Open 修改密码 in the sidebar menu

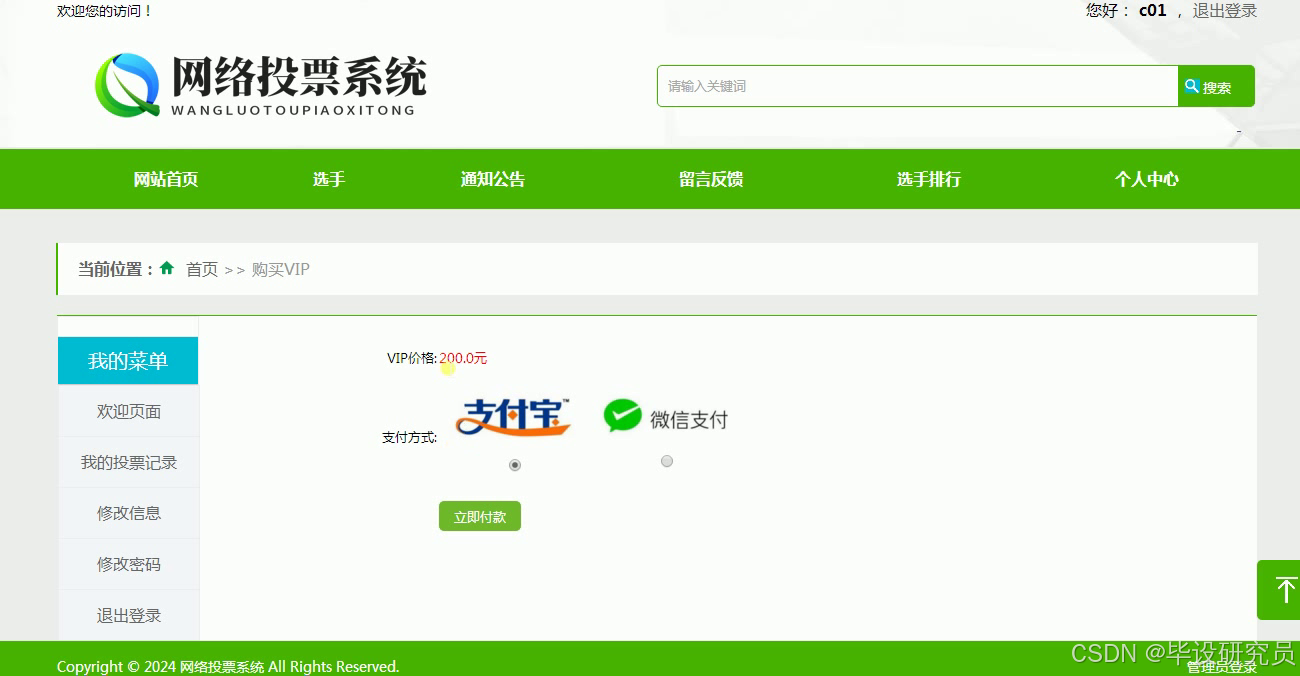click(129, 564)
